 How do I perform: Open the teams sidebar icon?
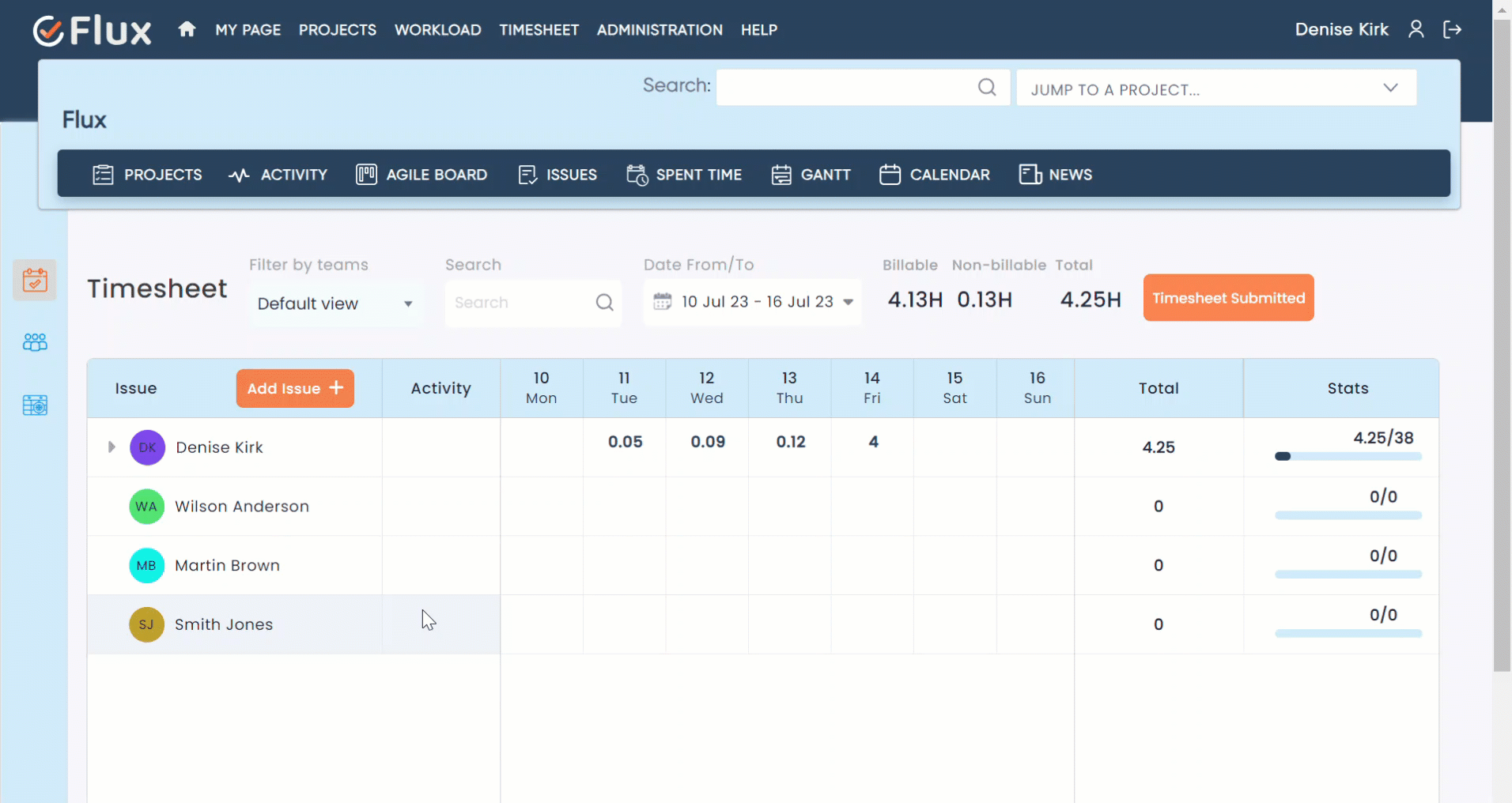coord(35,342)
